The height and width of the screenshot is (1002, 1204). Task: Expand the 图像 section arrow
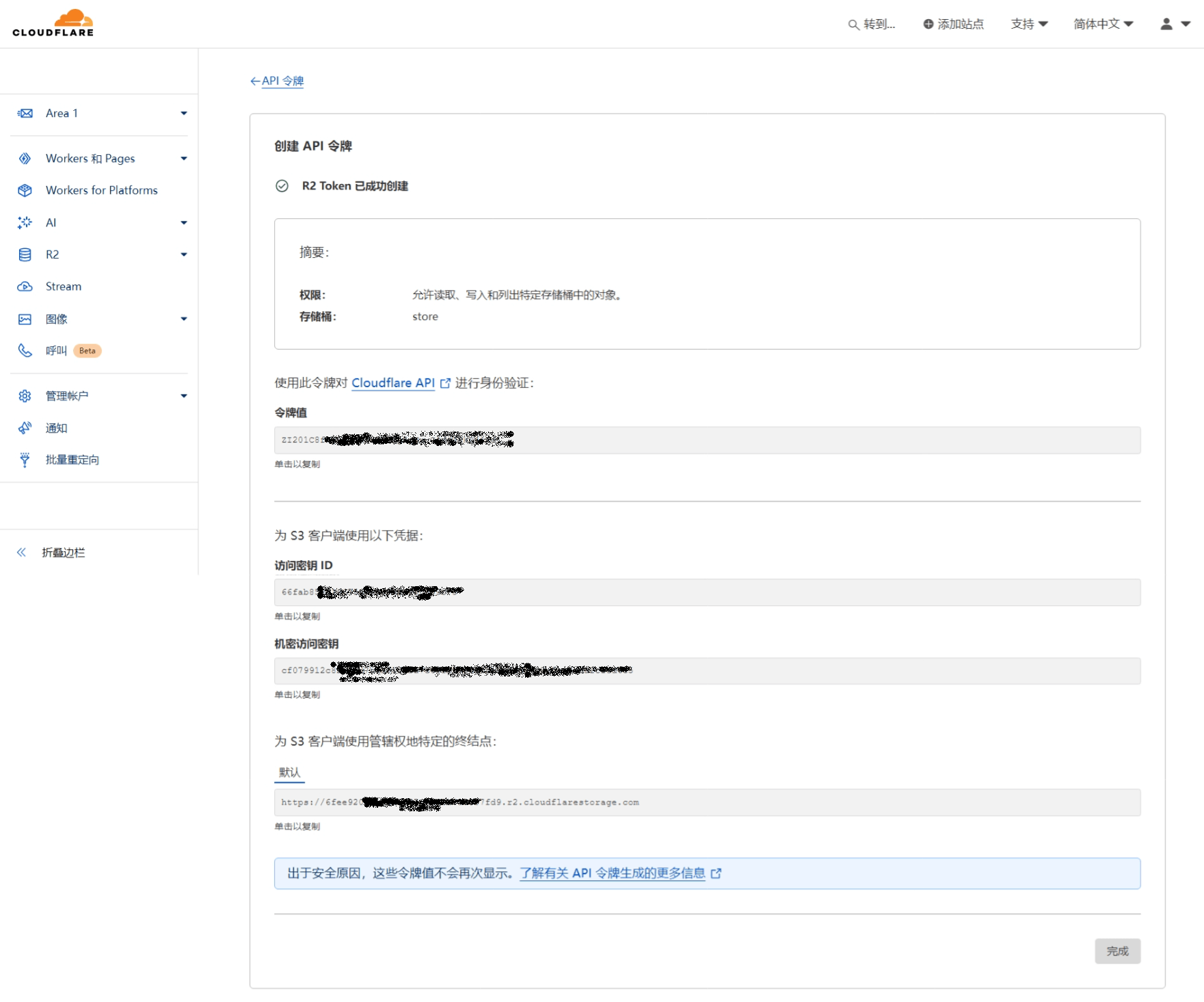coord(184,319)
